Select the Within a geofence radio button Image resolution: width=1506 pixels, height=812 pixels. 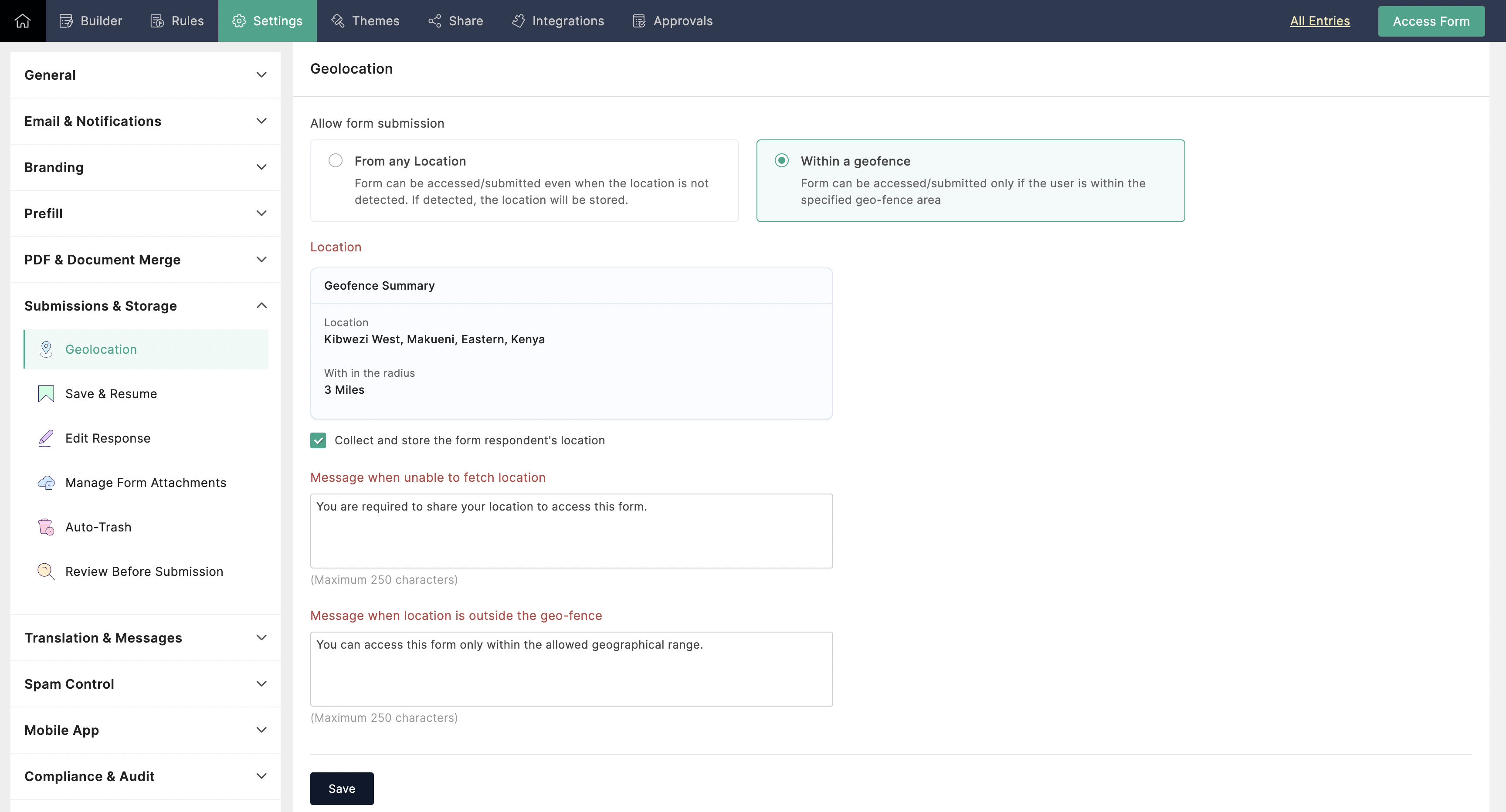(x=782, y=161)
